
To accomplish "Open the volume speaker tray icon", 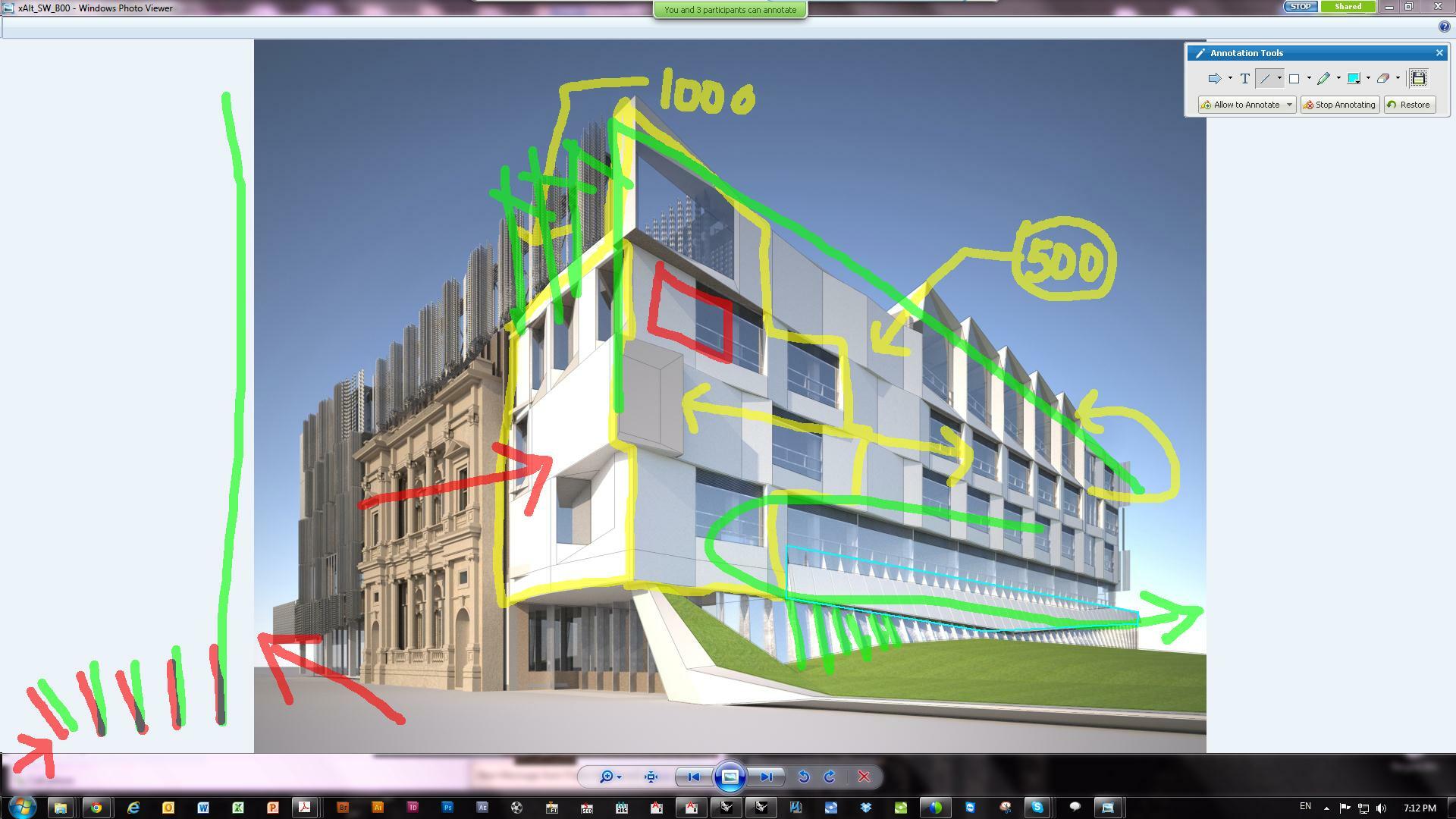I will [x=1381, y=808].
